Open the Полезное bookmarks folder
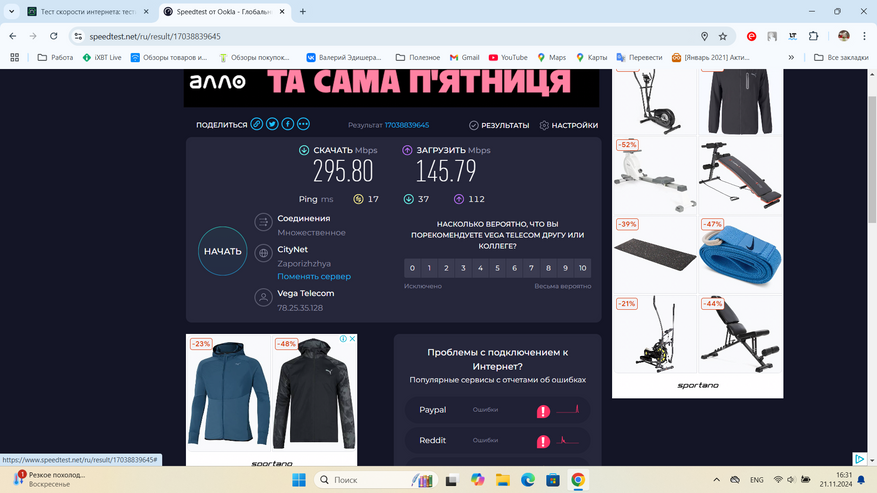The width and height of the screenshot is (877, 493). 418,57
